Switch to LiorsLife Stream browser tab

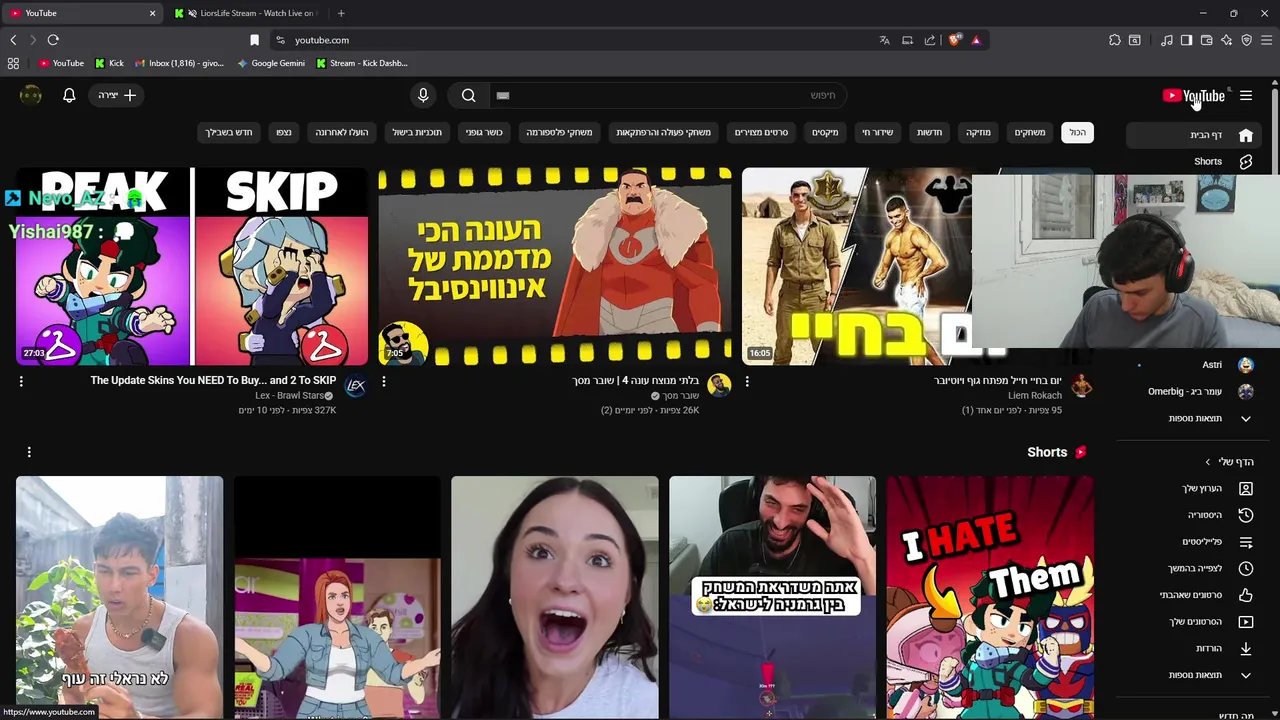click(247, 13)
